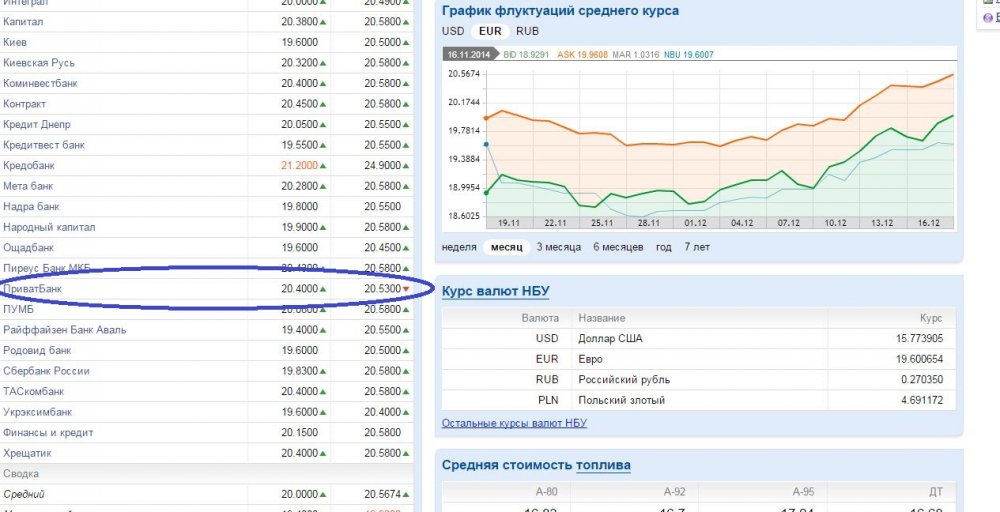Viewport: 1000px width, 512px height.
Task: Click the 16.12 date on chart axis
Action: click(932, 223)
